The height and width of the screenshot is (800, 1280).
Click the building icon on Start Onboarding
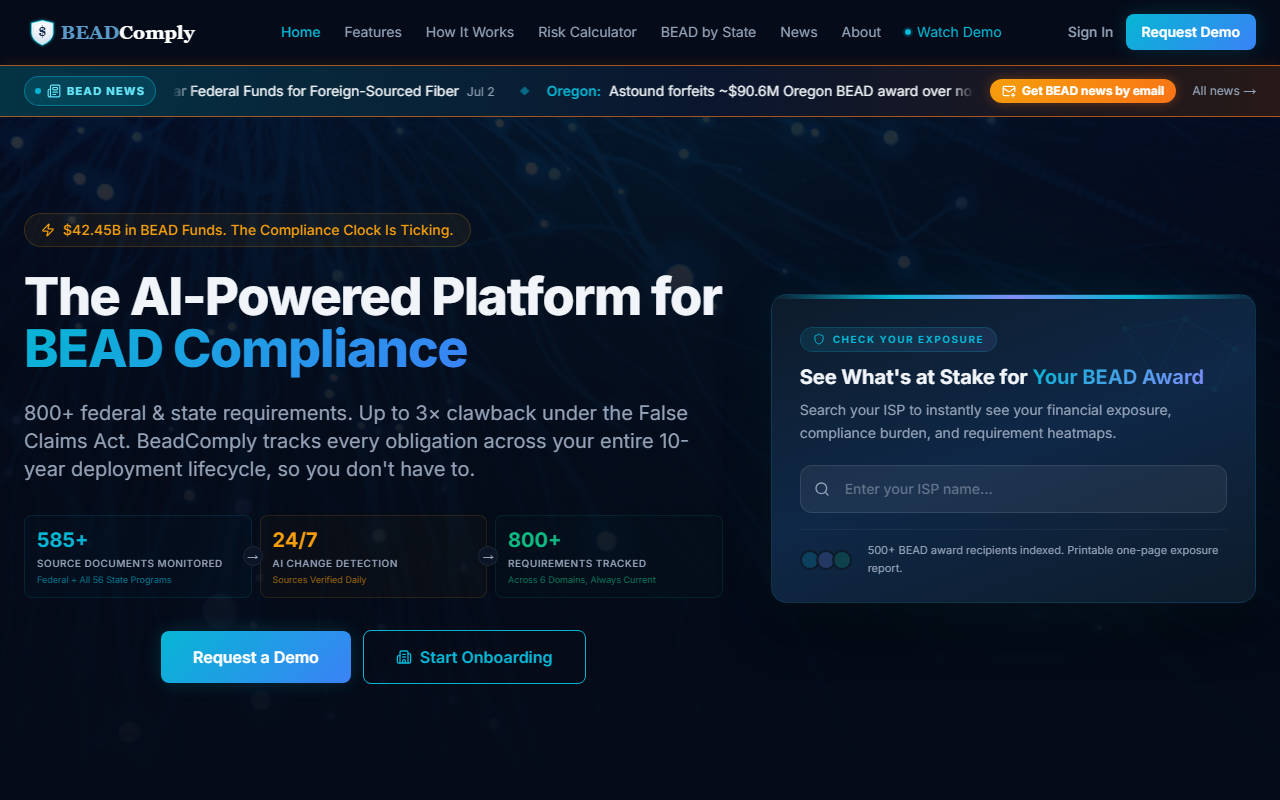pos(404,657)
